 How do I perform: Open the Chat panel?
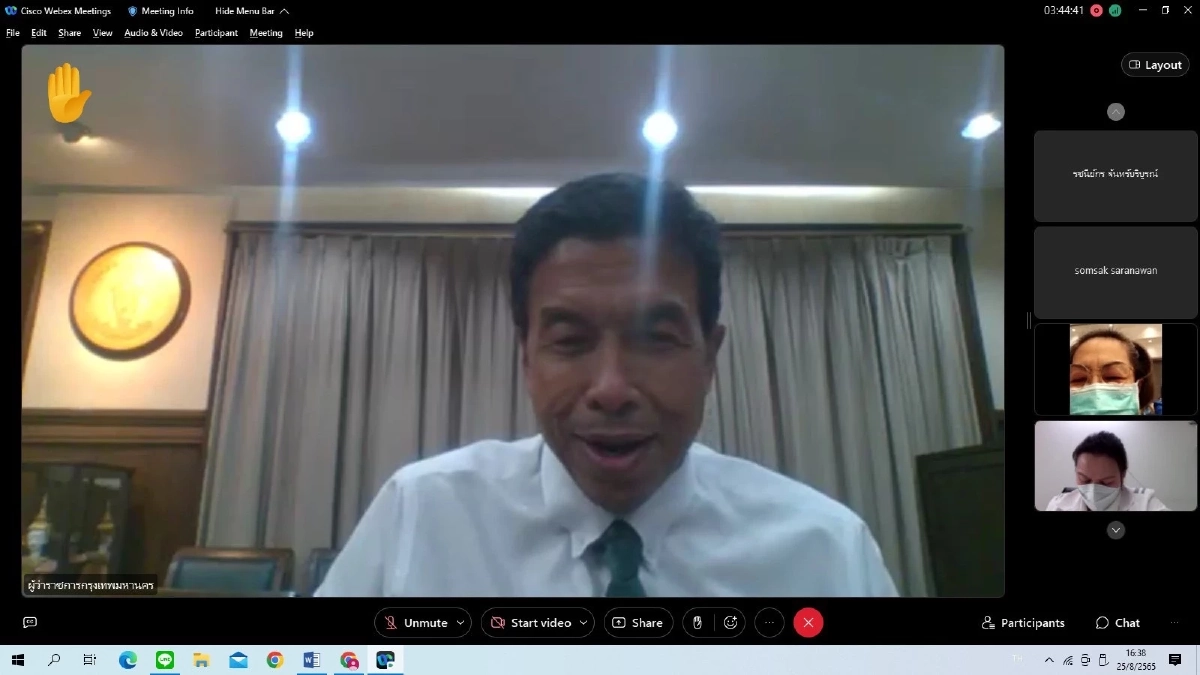click(x=1117, y=623)
